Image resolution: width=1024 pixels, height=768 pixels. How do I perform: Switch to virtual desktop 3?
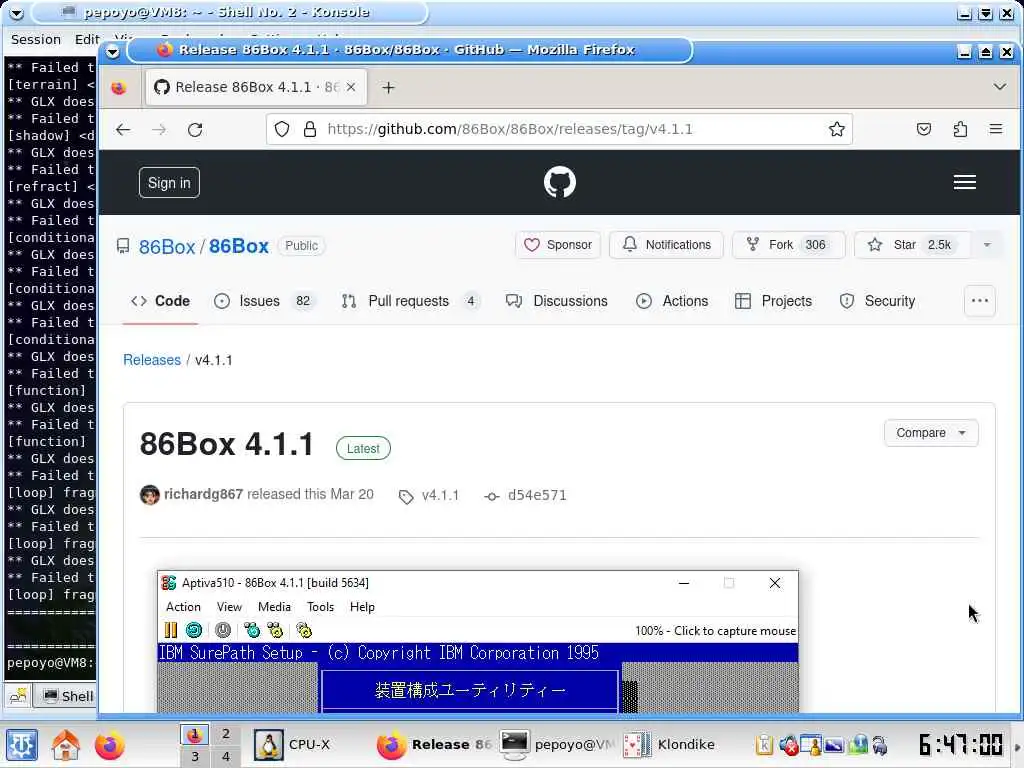[x=195, y=756]
